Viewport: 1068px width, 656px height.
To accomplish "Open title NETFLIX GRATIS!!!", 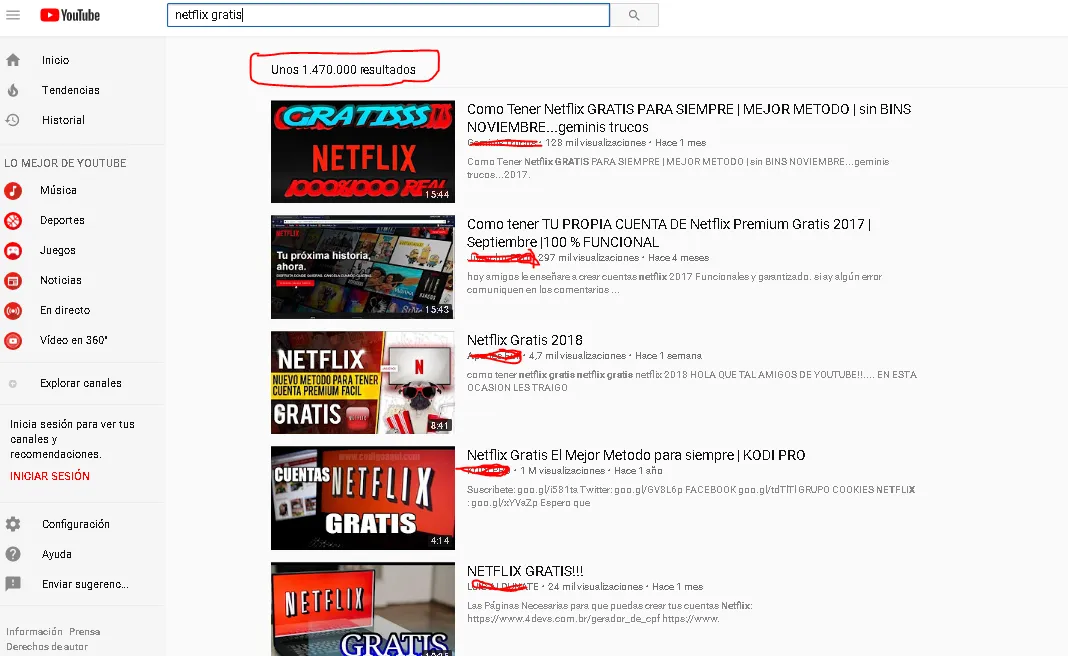I will [x=524, y=571].
